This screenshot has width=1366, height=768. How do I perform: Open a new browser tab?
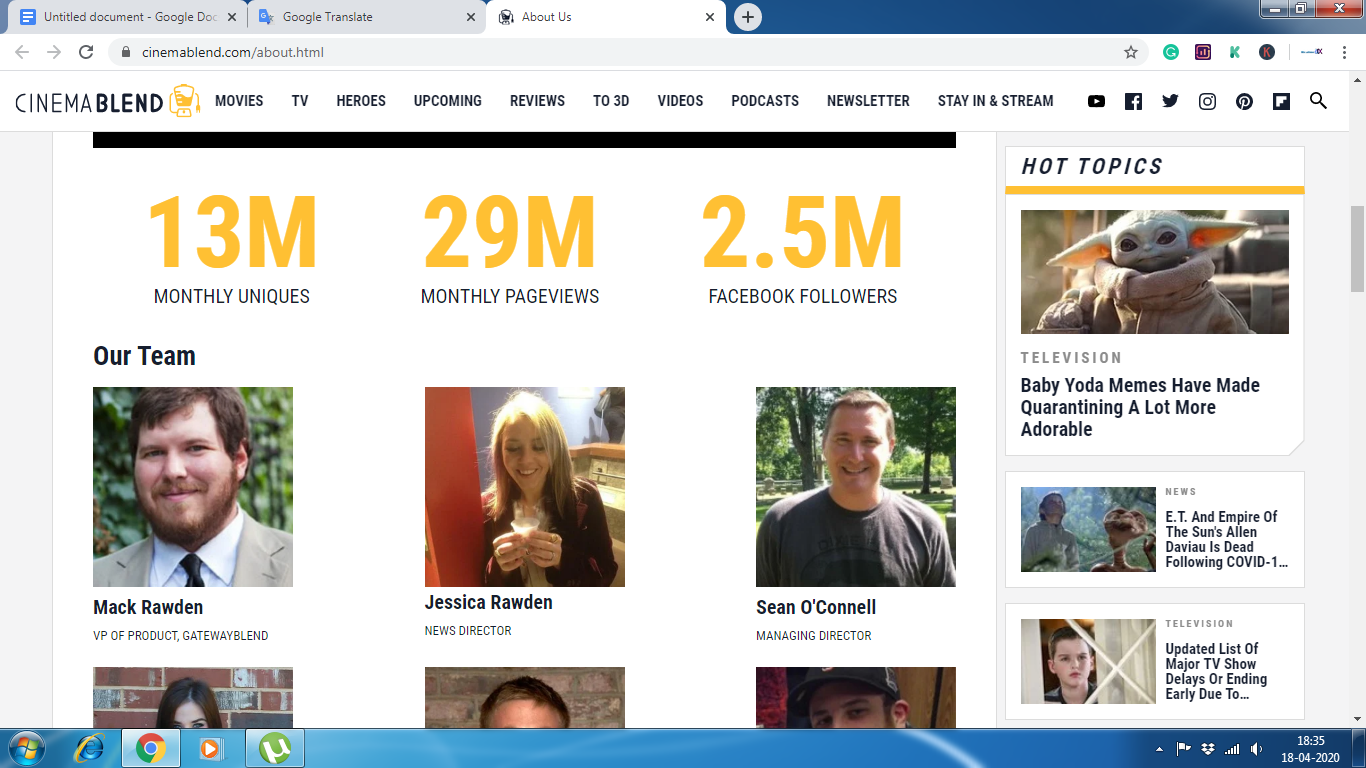[747, 17]
